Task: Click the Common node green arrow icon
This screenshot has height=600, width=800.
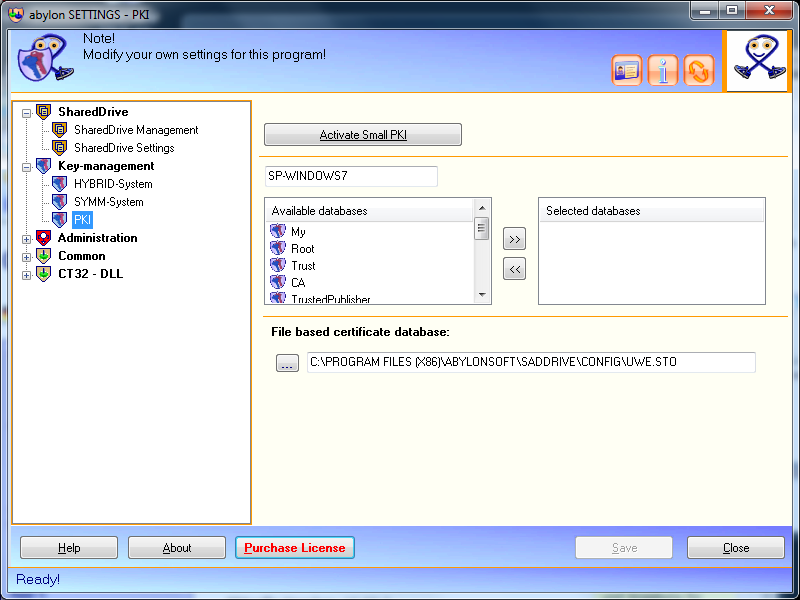Action: [44, 256]
